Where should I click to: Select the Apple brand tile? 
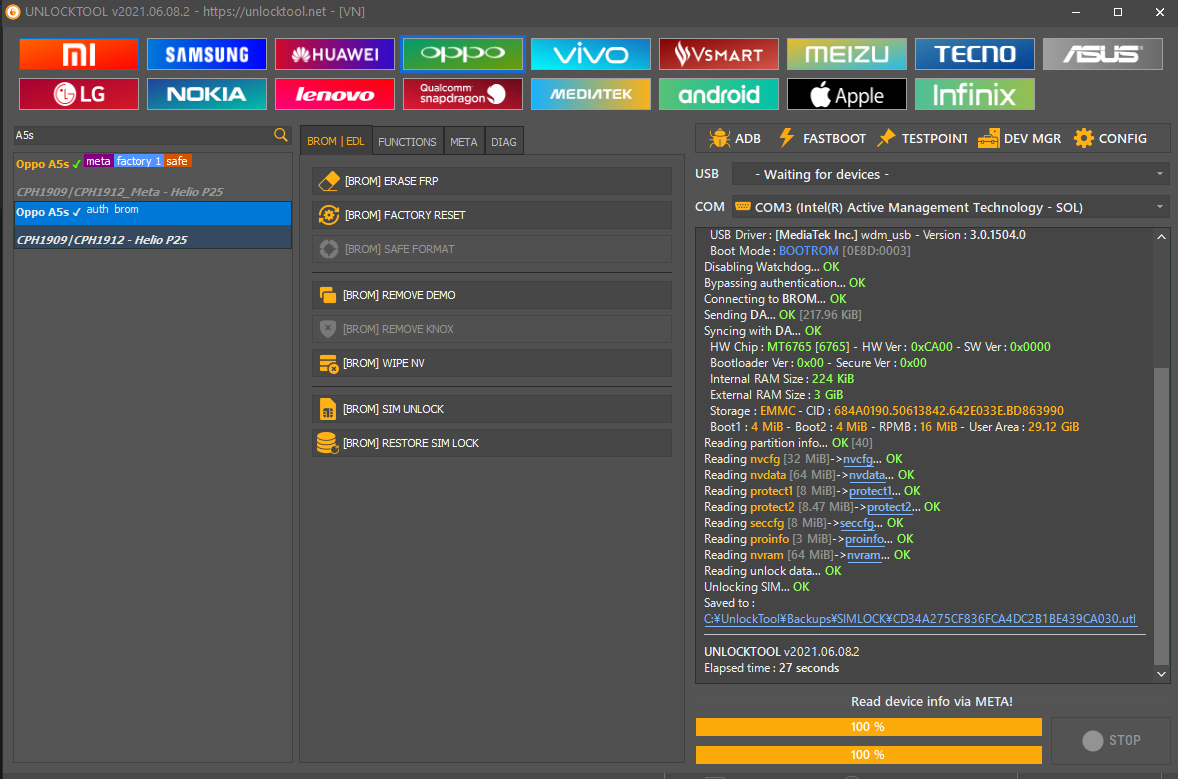(x=847, y=94)
